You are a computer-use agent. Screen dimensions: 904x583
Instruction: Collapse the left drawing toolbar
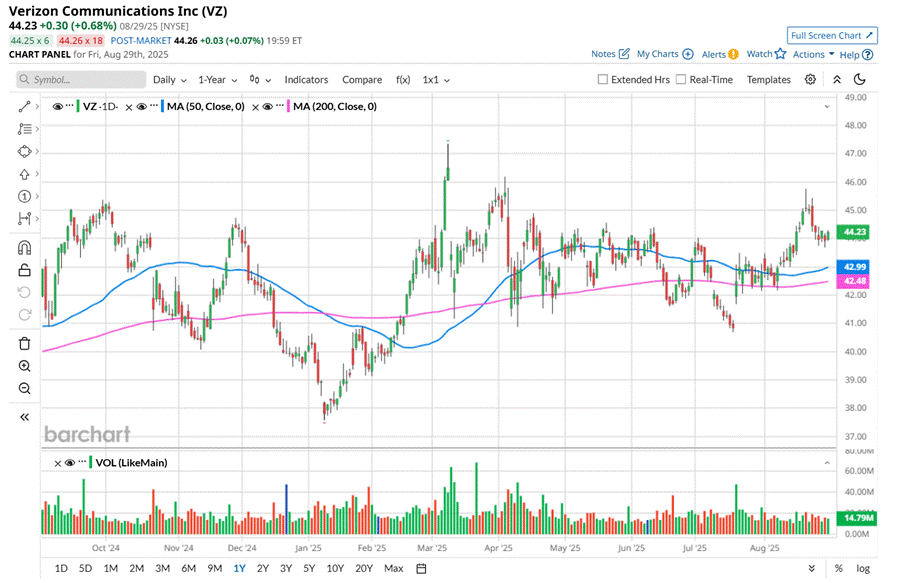point(24,417)
